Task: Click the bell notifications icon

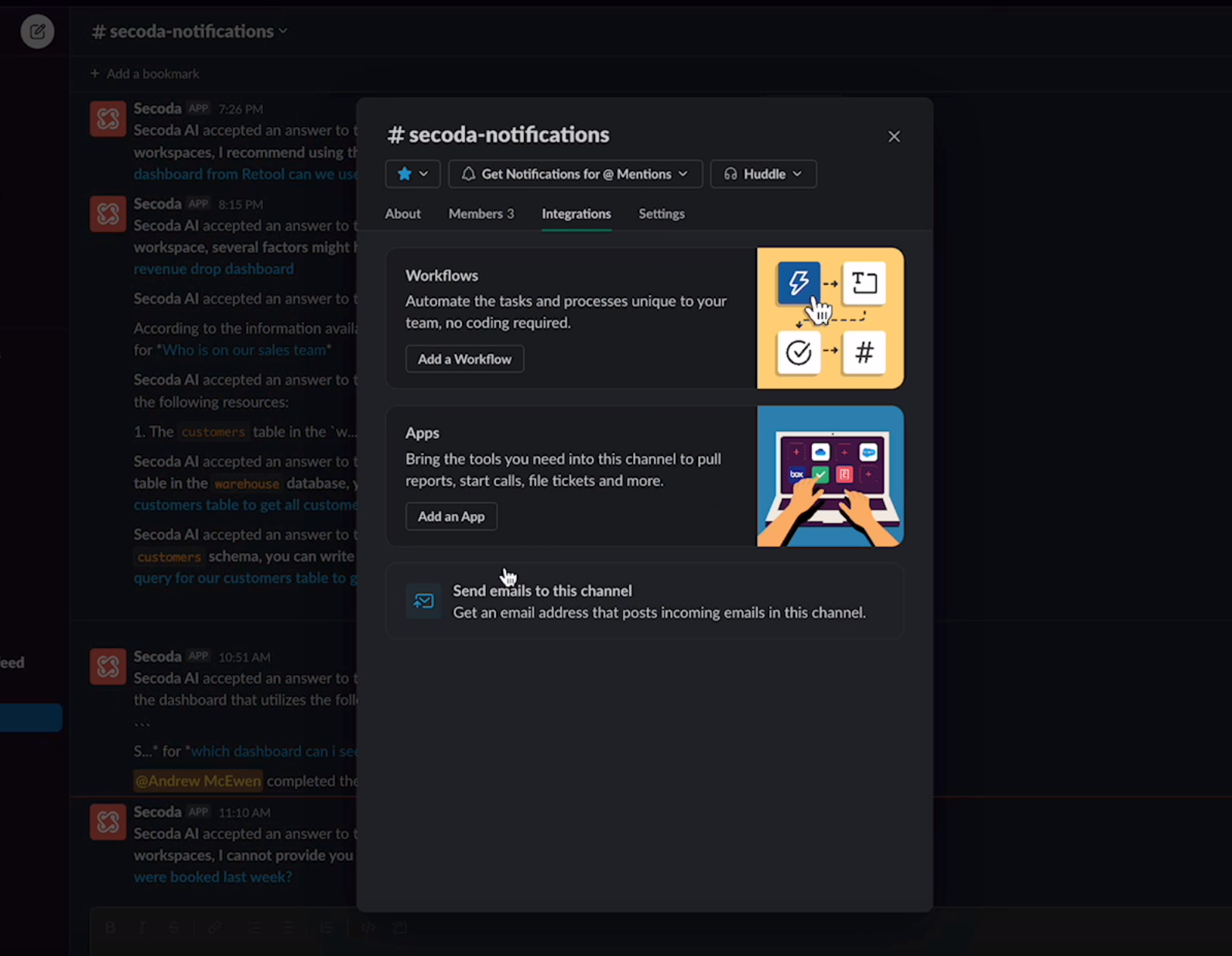Action: click(468, 174)
